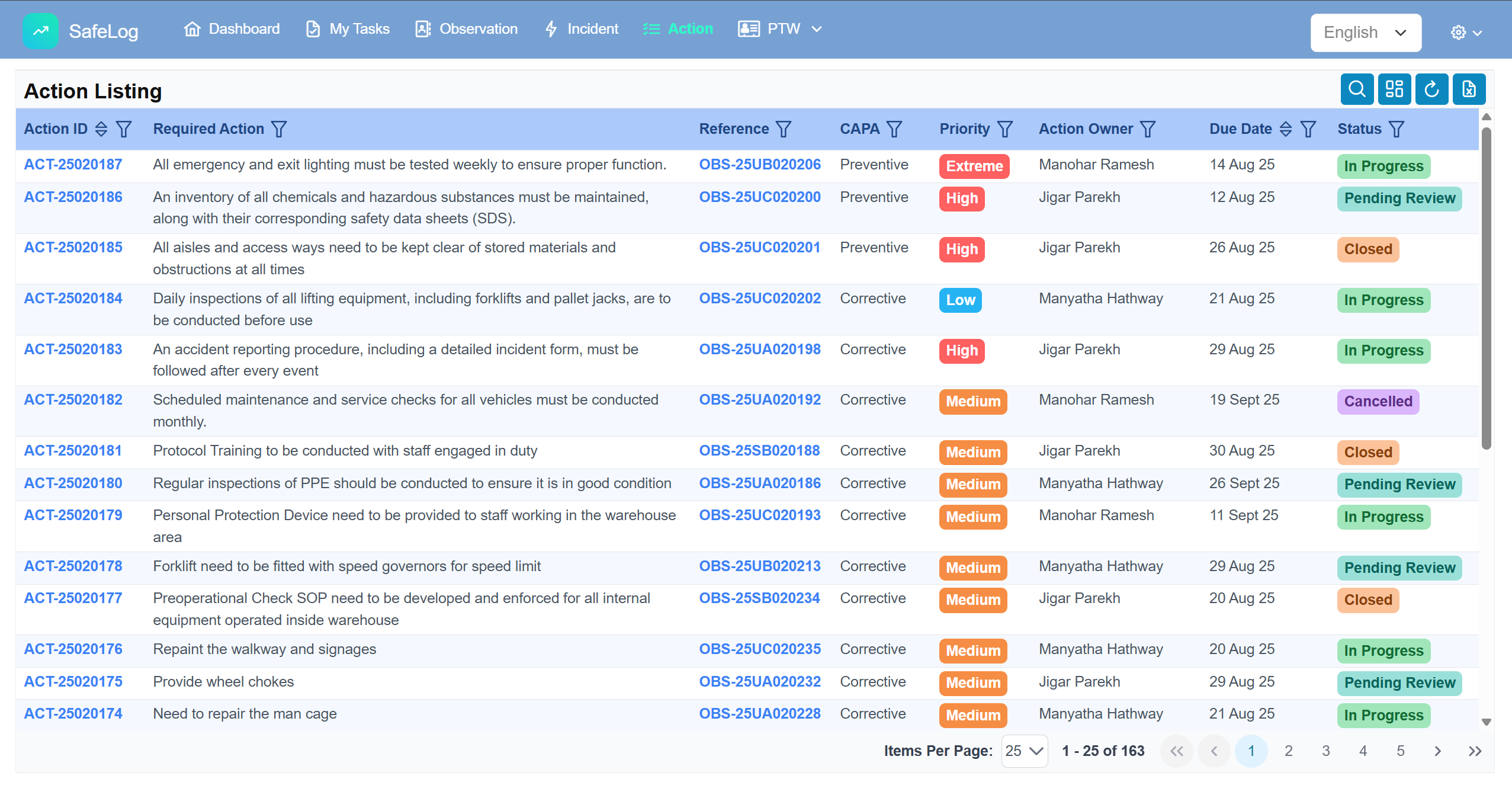Image resolution: width=1512 pixels, height=798 pixels.
Task: Open the settings gear dropdown
Action: [1466, 33]
